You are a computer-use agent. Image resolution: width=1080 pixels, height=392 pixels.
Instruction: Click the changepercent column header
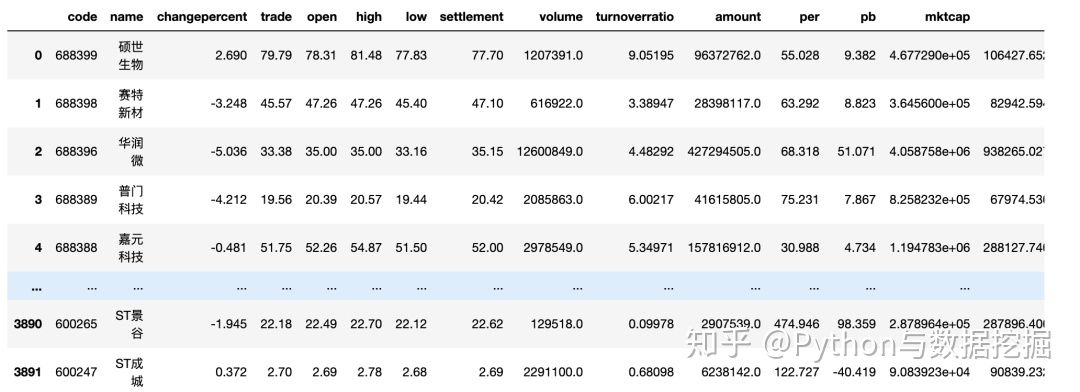[x=202, y=17]
